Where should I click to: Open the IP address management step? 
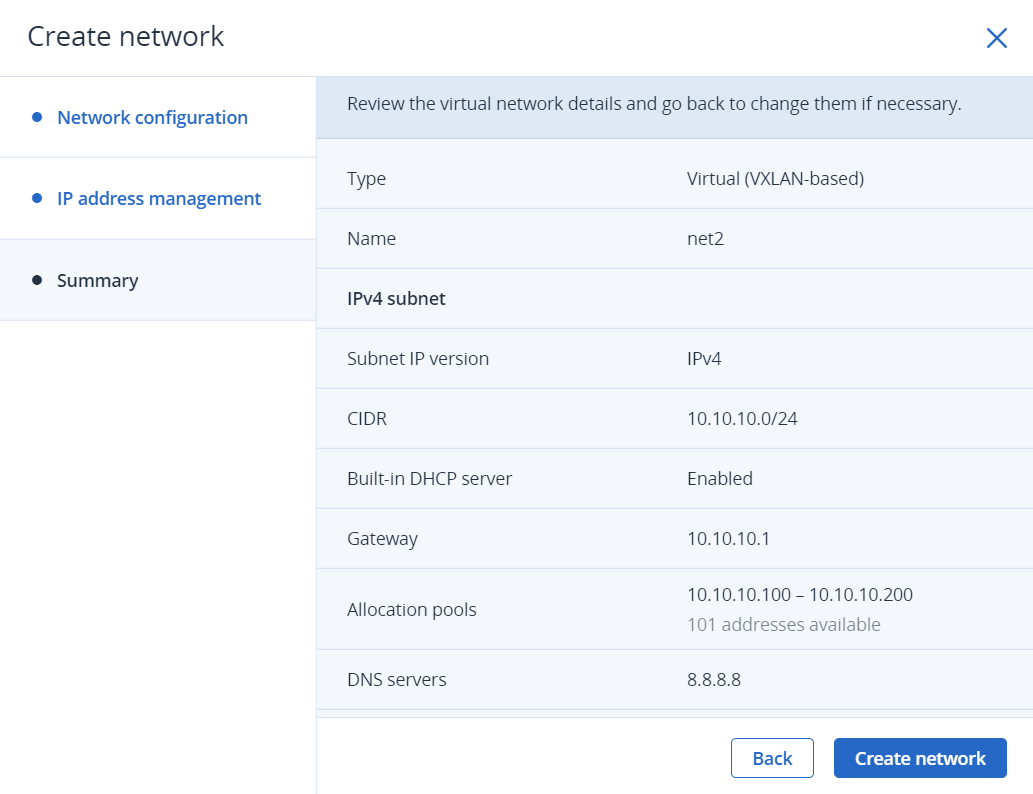tap(159, 198)
